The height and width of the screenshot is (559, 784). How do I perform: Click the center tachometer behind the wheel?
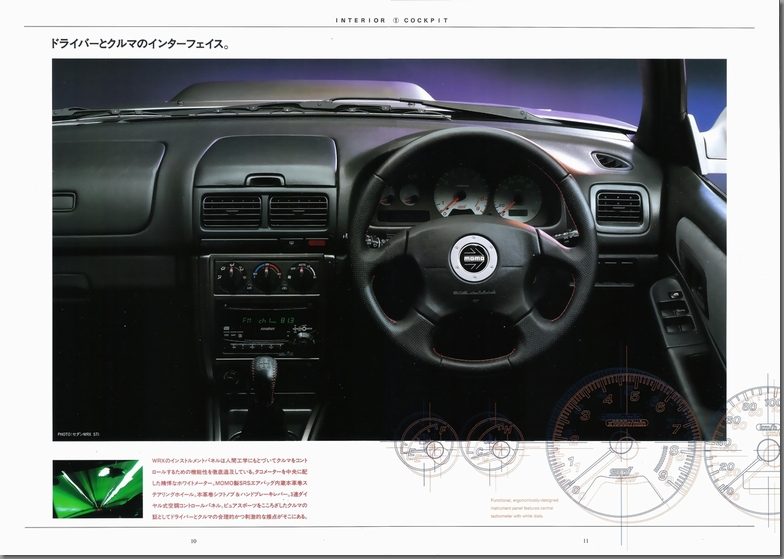[x=461, y=191]
